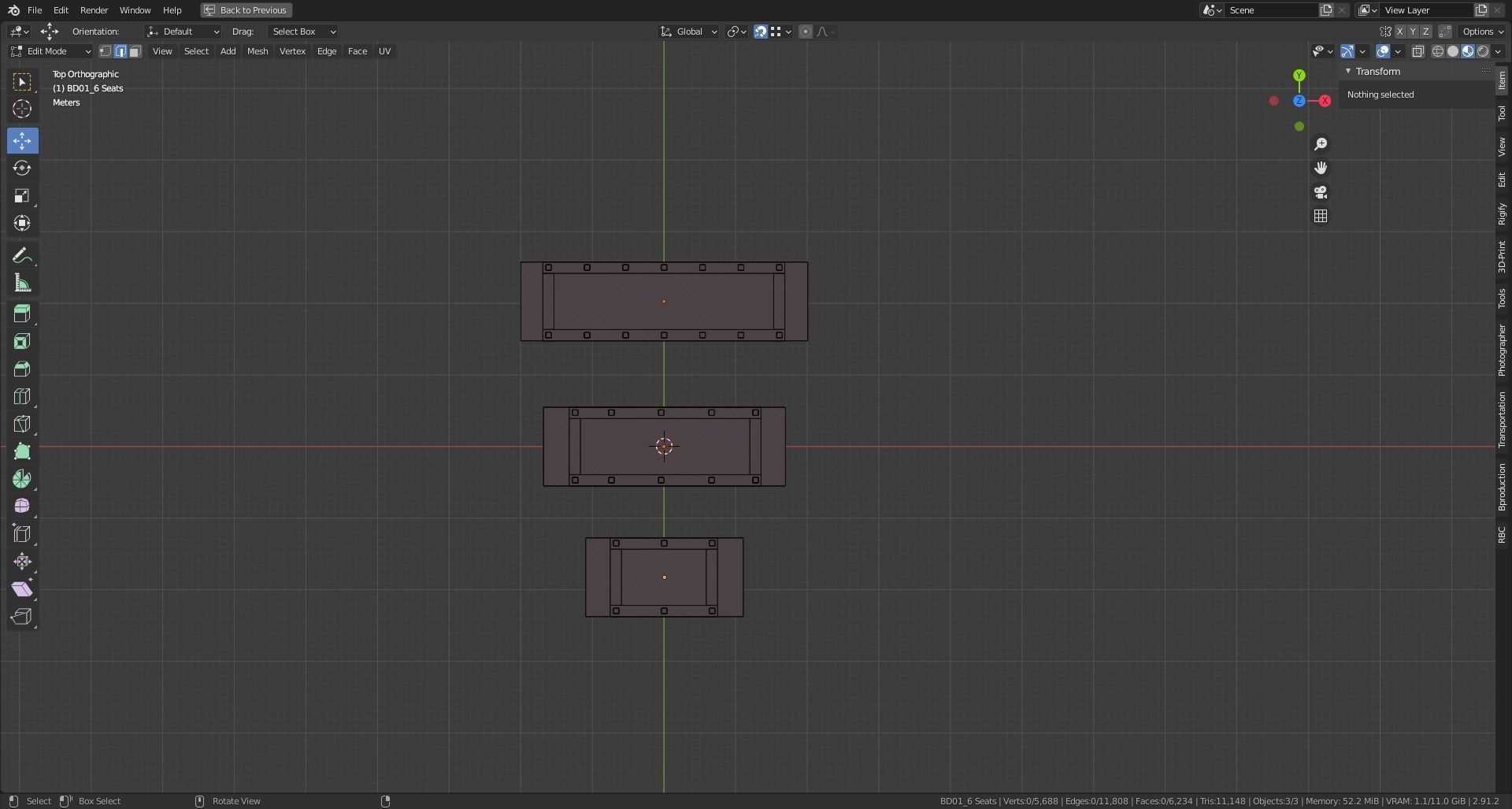
Task: Activate the Spin tool
Action: click(x=22, y=480)
